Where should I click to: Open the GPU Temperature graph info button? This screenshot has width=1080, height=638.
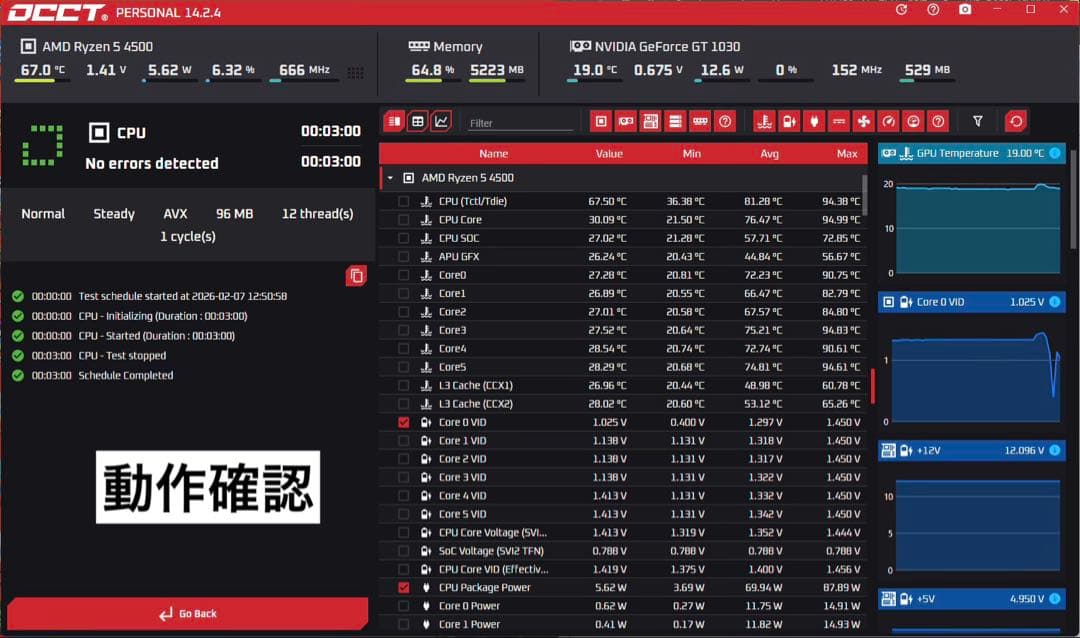(x=1055, y=153)
